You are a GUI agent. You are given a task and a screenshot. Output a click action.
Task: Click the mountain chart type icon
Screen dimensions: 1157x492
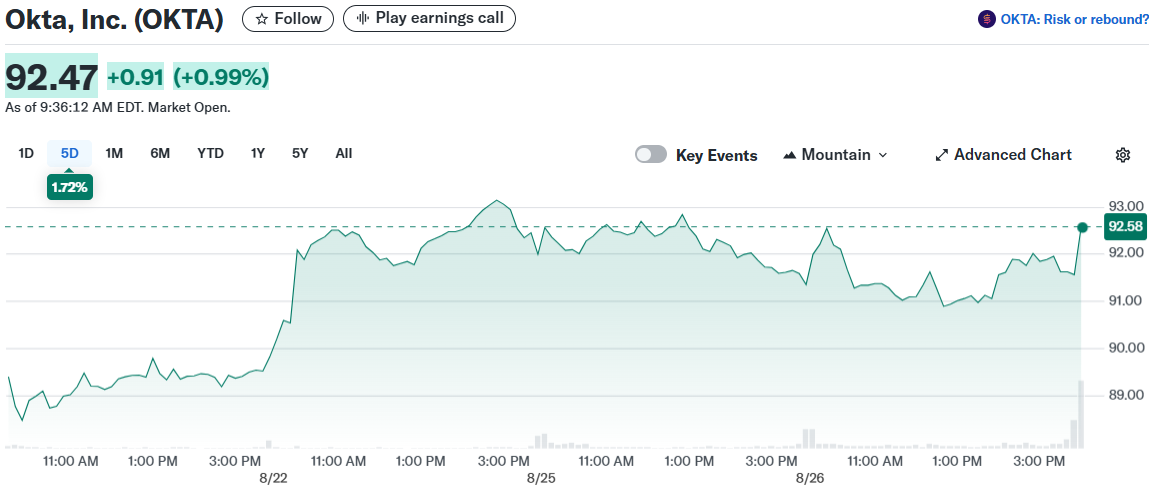pos(790,155)
